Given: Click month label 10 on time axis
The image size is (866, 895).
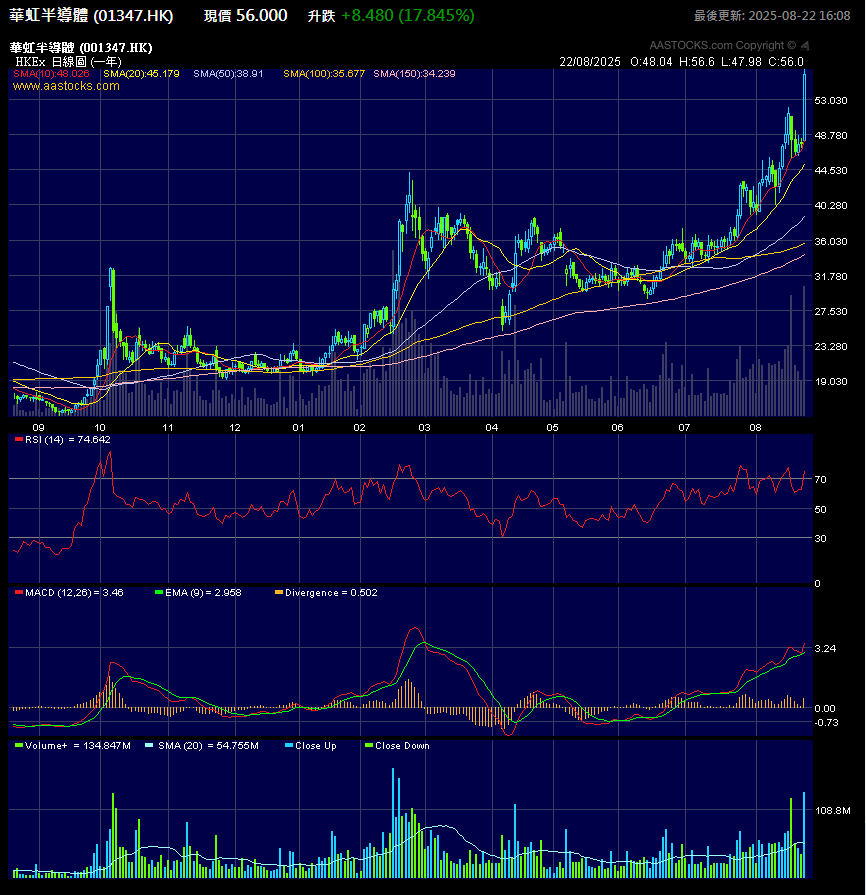Looking at the screenshot, I should coord(100,428).
